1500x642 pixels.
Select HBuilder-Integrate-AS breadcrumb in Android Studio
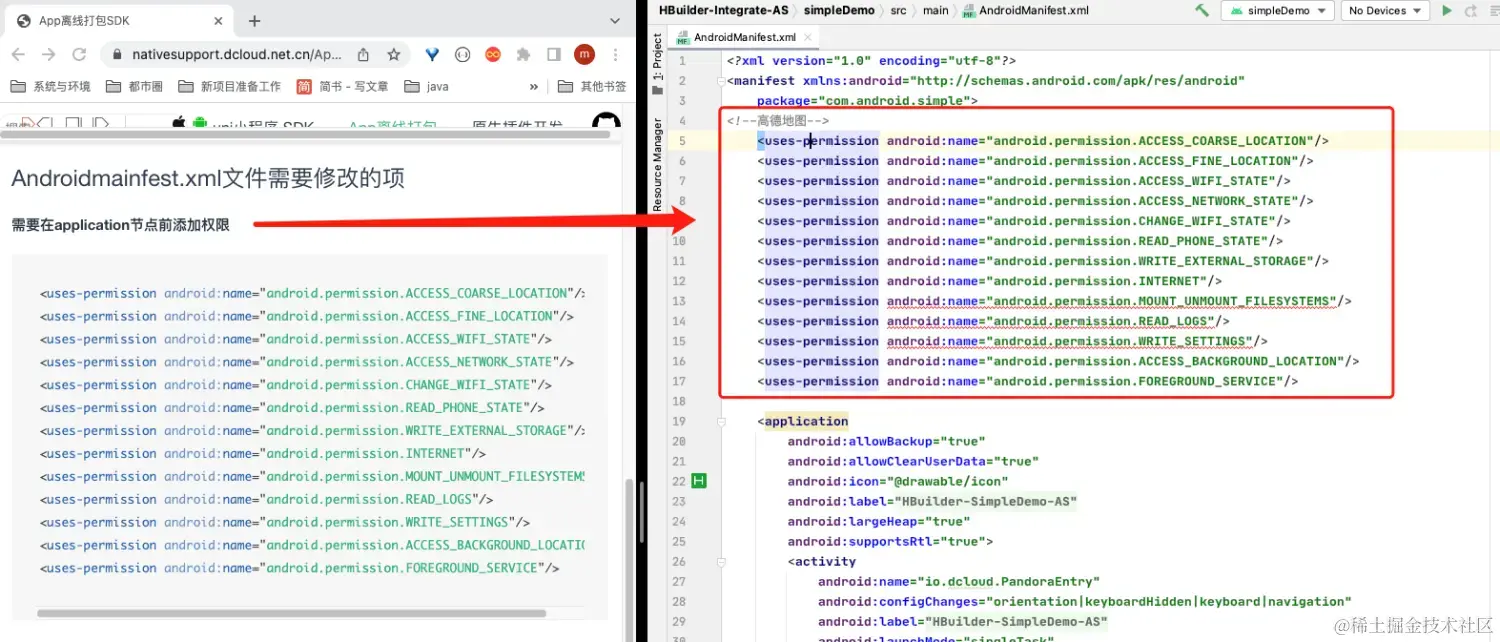[x=723, y=10]
